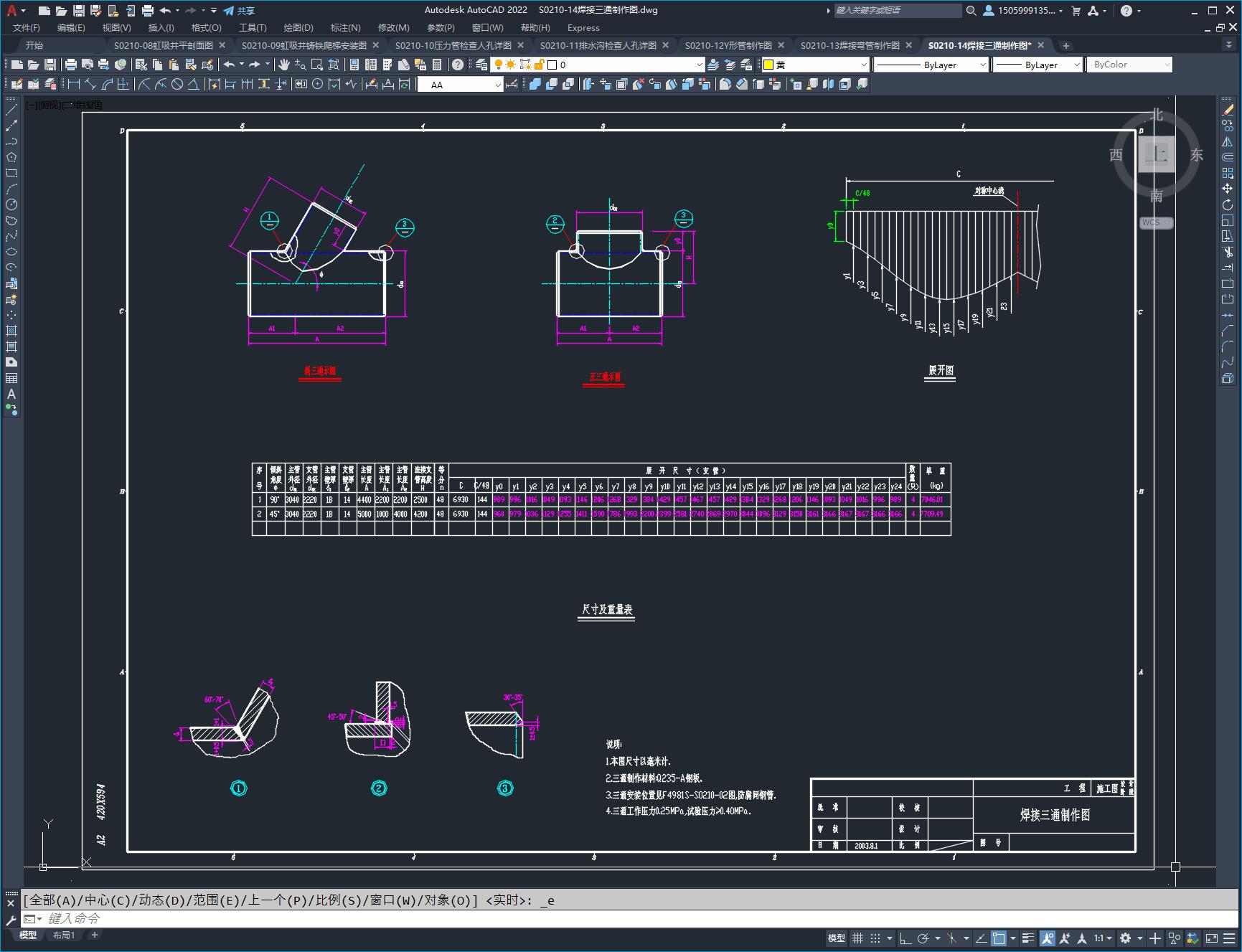The width and height of the screenshot is (1242, 952).
Task: Click the Line tool in the draw toolbar
Action: point(11,110)
